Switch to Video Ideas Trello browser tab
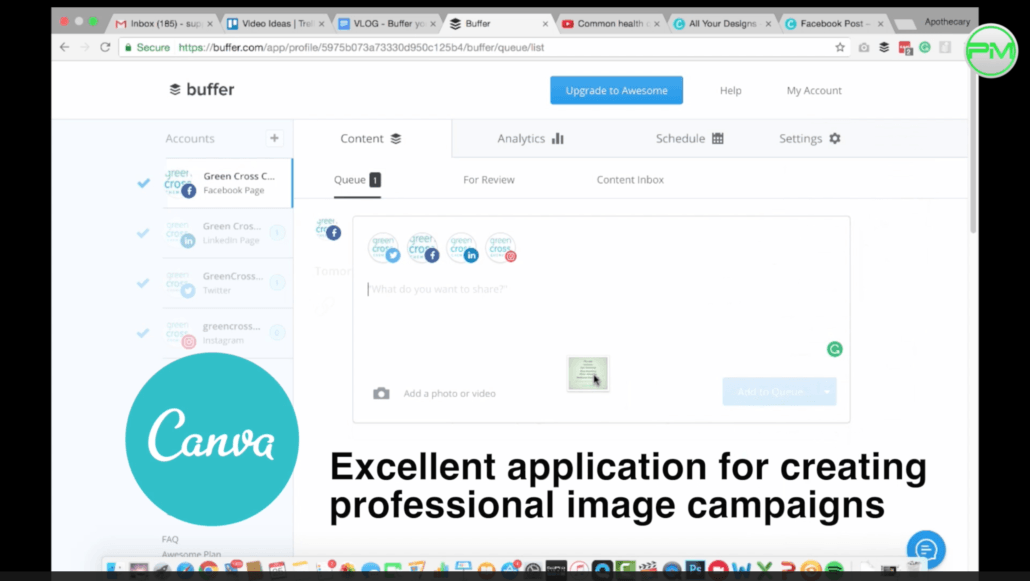The height and width of the screenshot is (581, 1030). coord(275,24)
